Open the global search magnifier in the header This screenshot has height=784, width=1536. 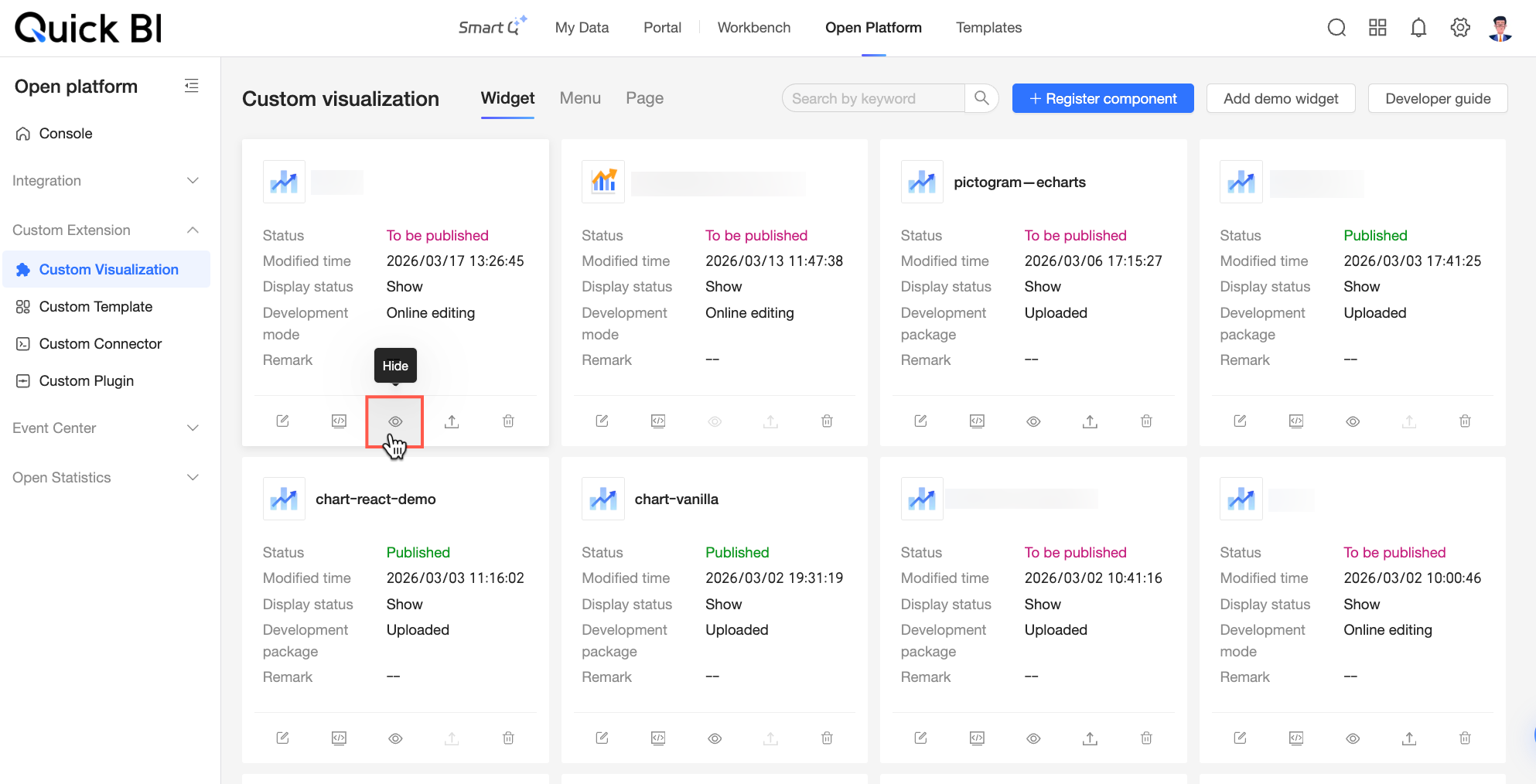point(1336,28)
